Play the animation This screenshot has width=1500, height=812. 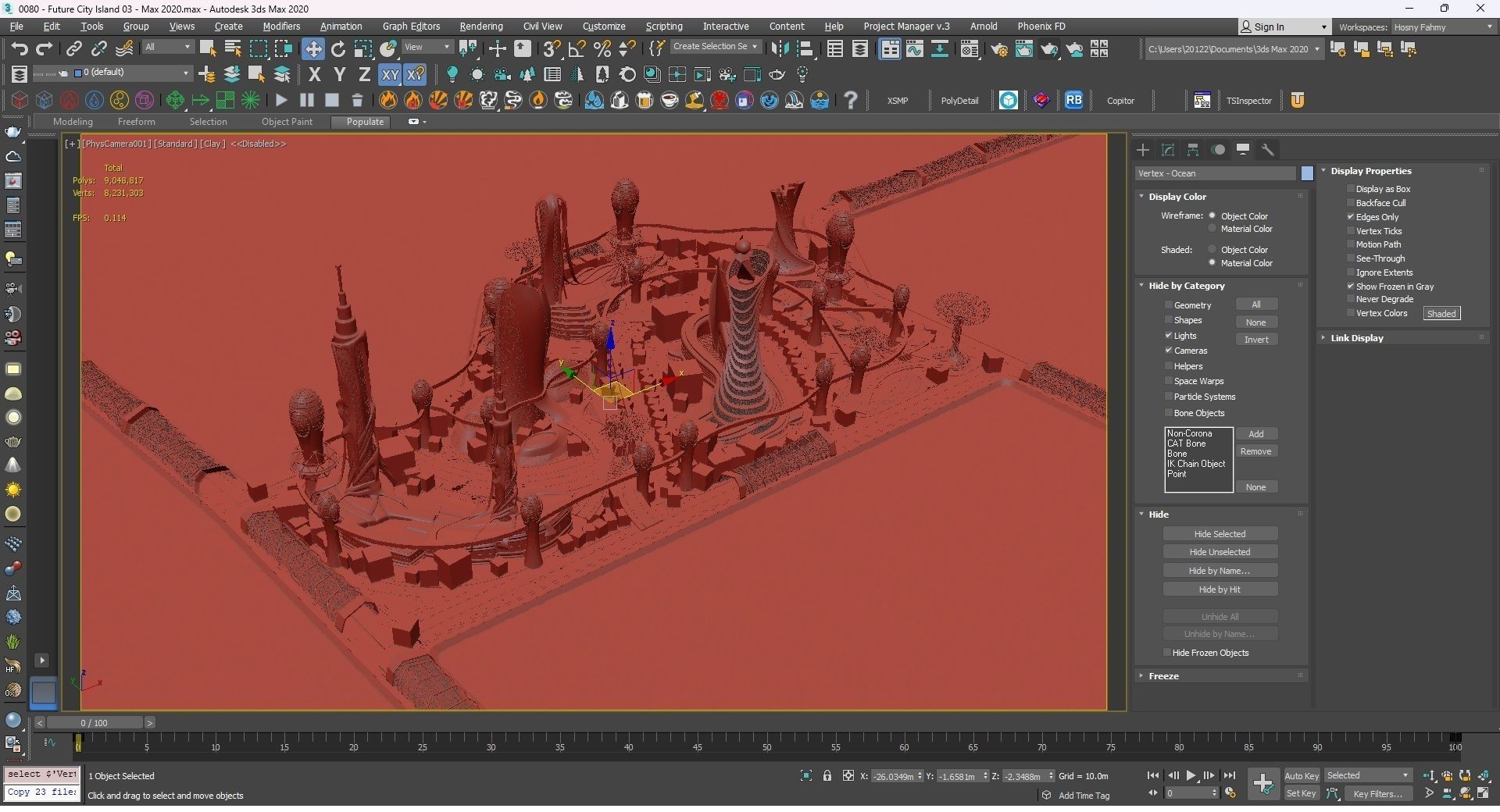click(1191, 775)
